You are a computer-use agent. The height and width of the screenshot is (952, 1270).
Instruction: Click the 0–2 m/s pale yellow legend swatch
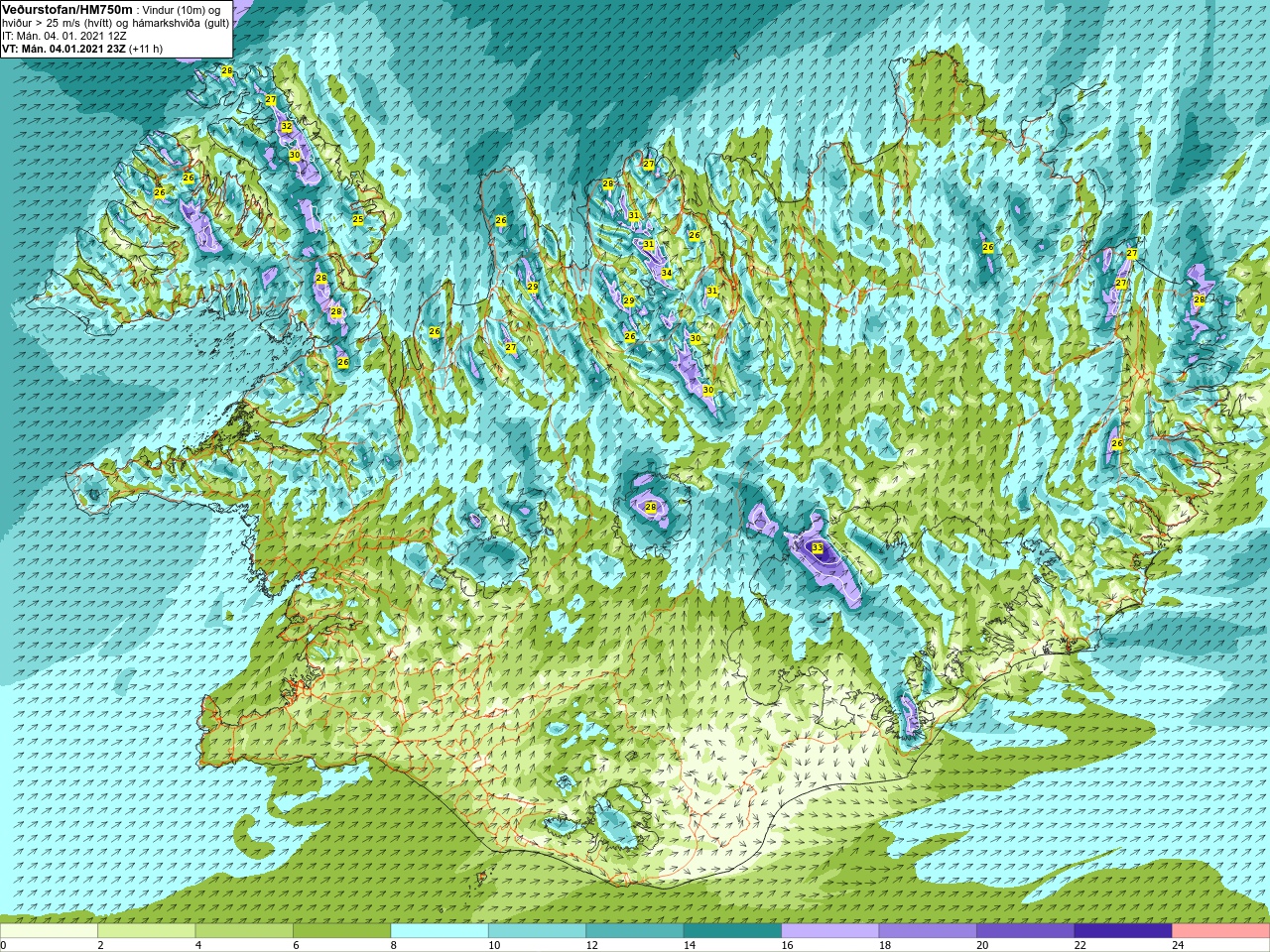pyautogui.click(x=49, y=931)
